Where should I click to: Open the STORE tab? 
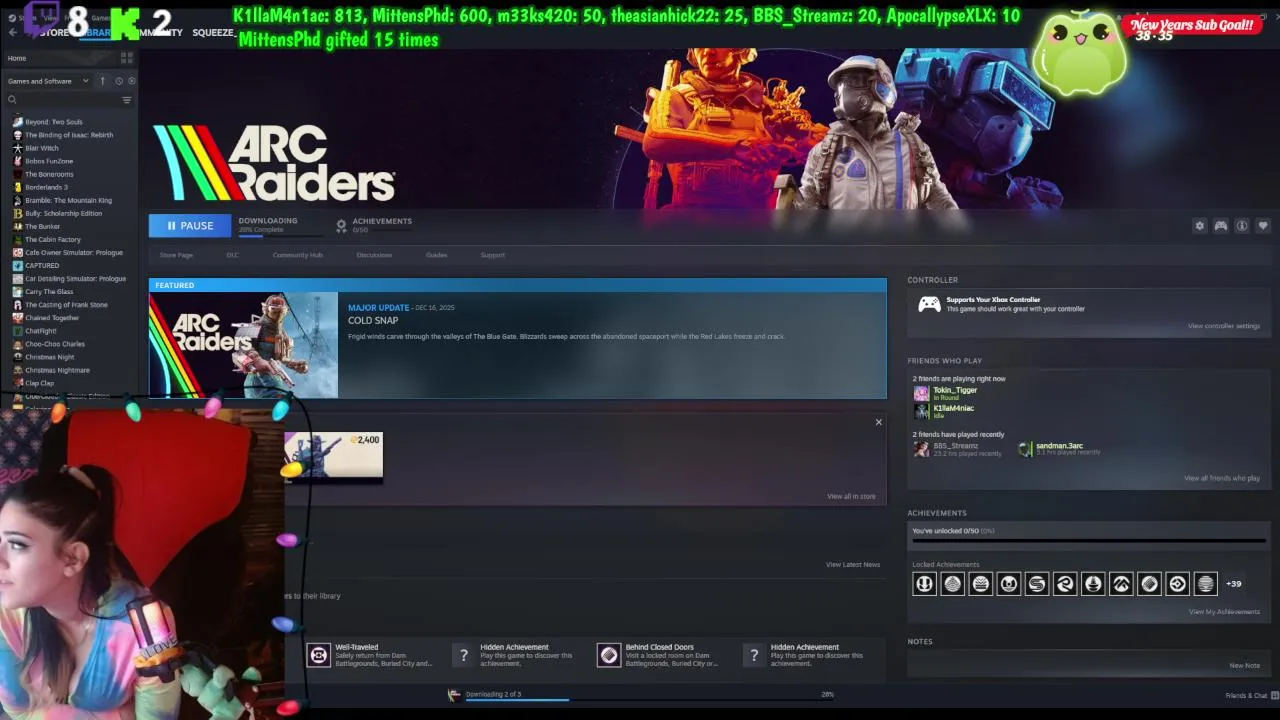point(55,33)
